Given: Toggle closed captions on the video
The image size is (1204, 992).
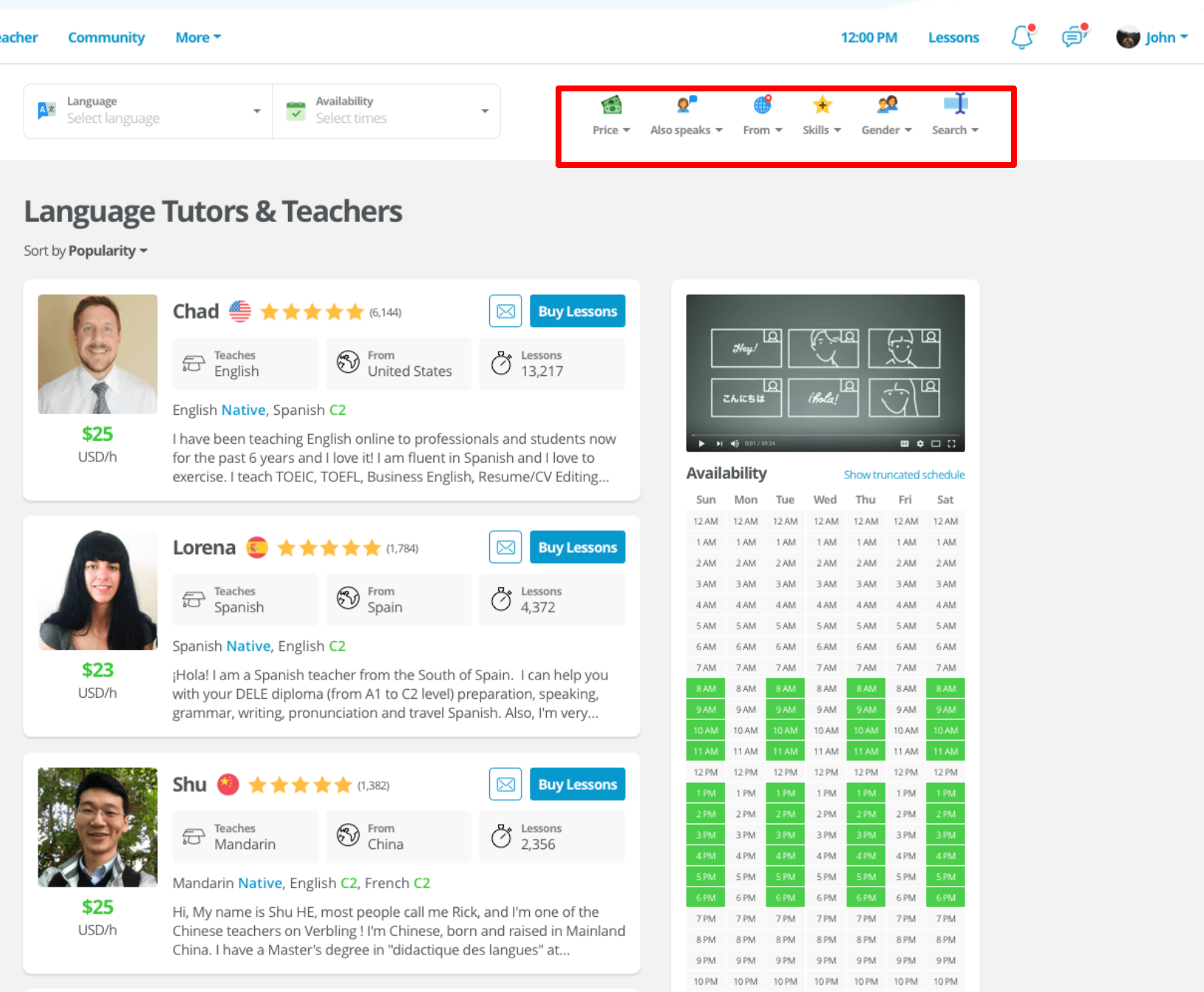Looking at the screenshot, I should pyautogui.click(x=904, y=444).
